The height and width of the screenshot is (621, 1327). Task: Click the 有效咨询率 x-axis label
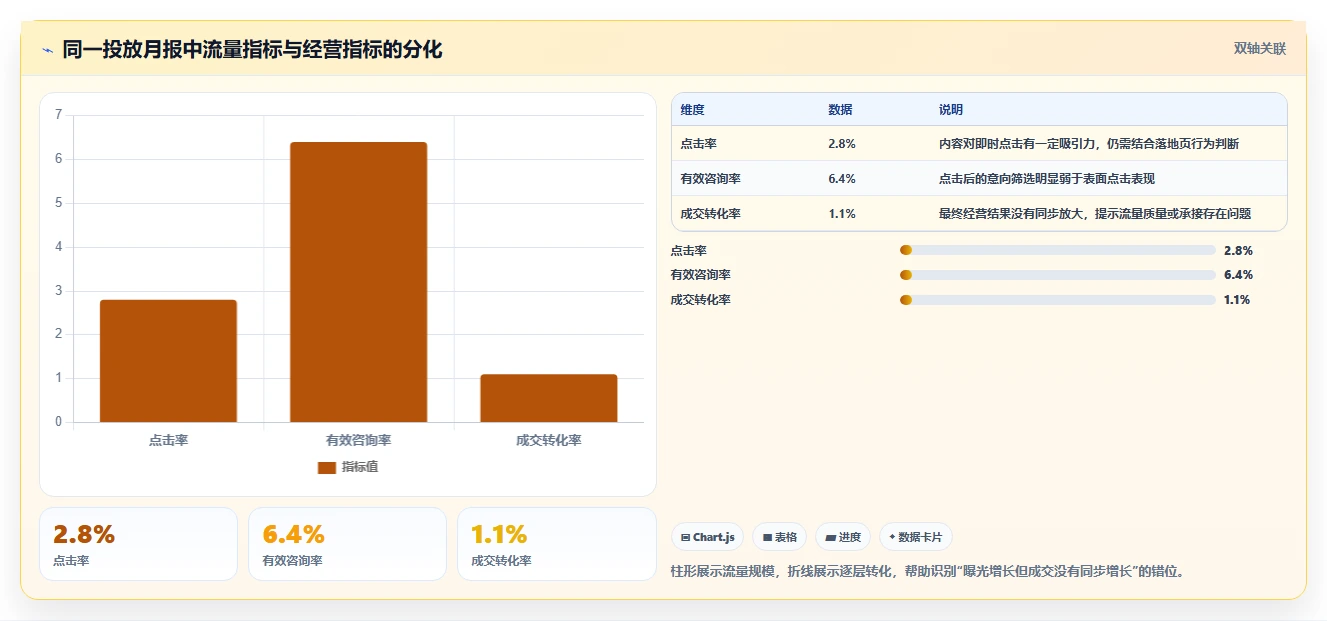(x=358, y=440)
